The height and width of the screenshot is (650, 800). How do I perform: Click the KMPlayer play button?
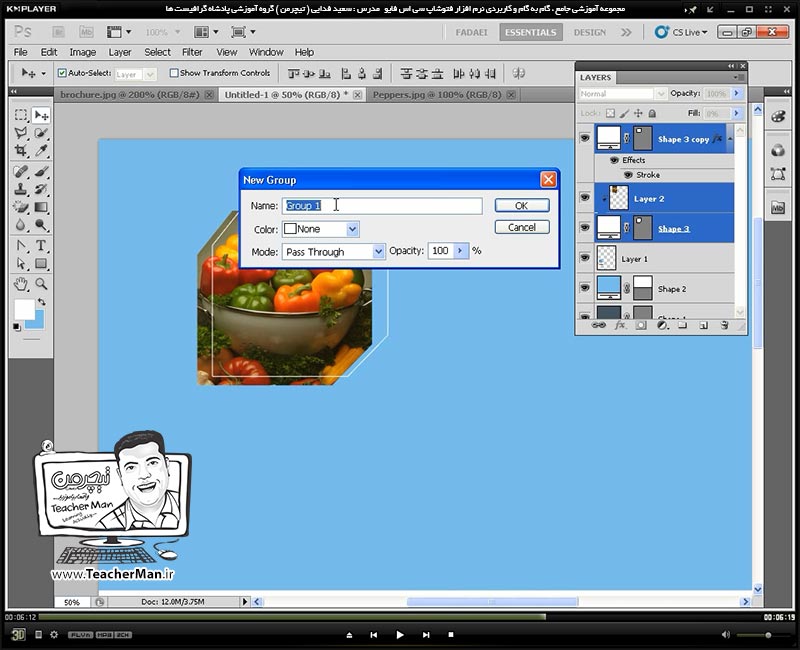[399, 635]
